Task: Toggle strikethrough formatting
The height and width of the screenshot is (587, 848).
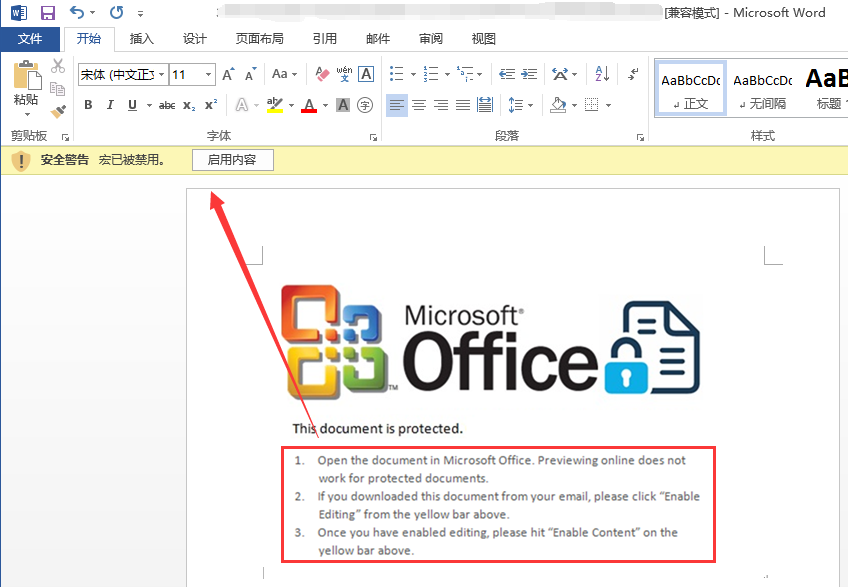Action: point(167,105)
